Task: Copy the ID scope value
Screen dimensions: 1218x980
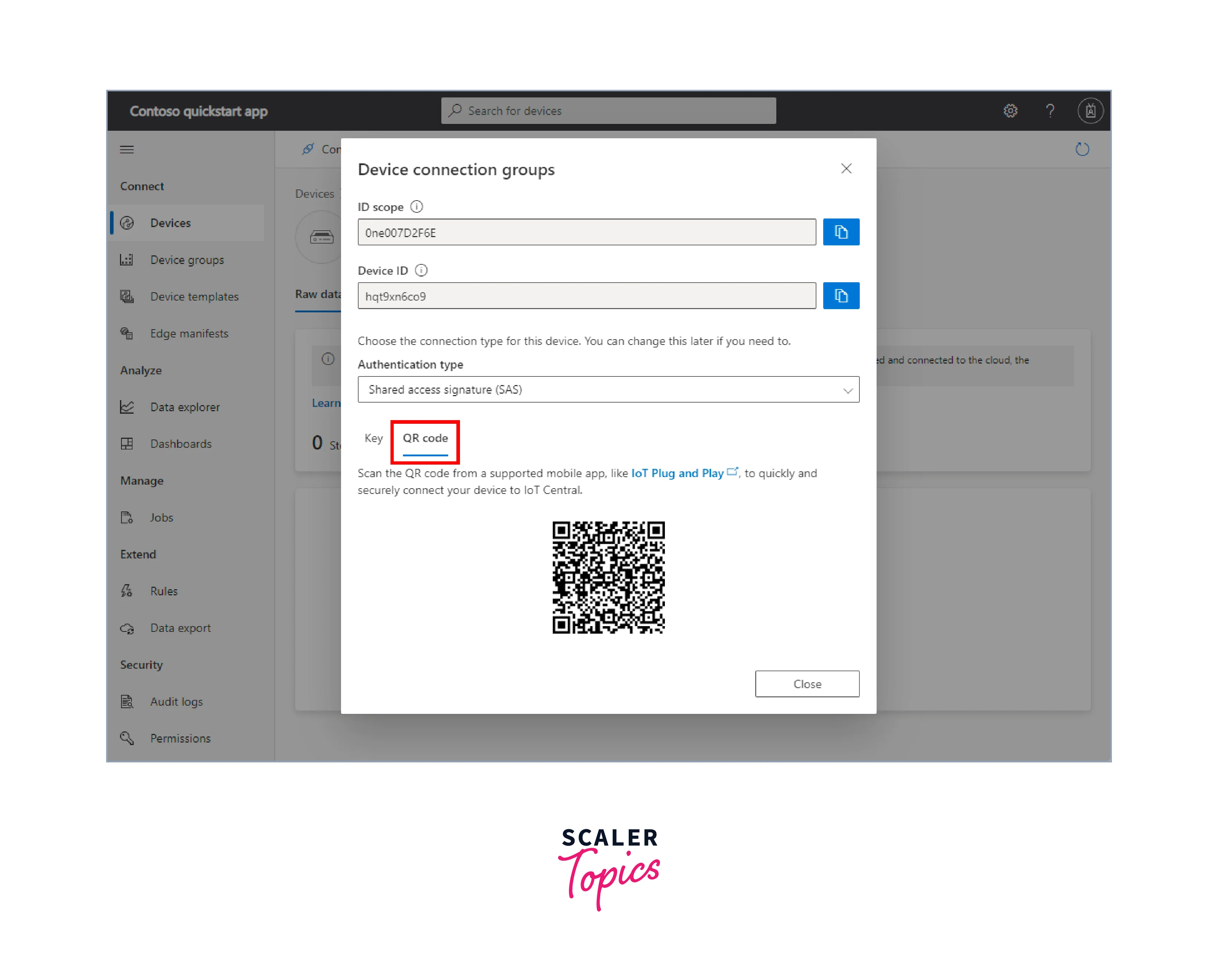Action: [x=841, y=232]
